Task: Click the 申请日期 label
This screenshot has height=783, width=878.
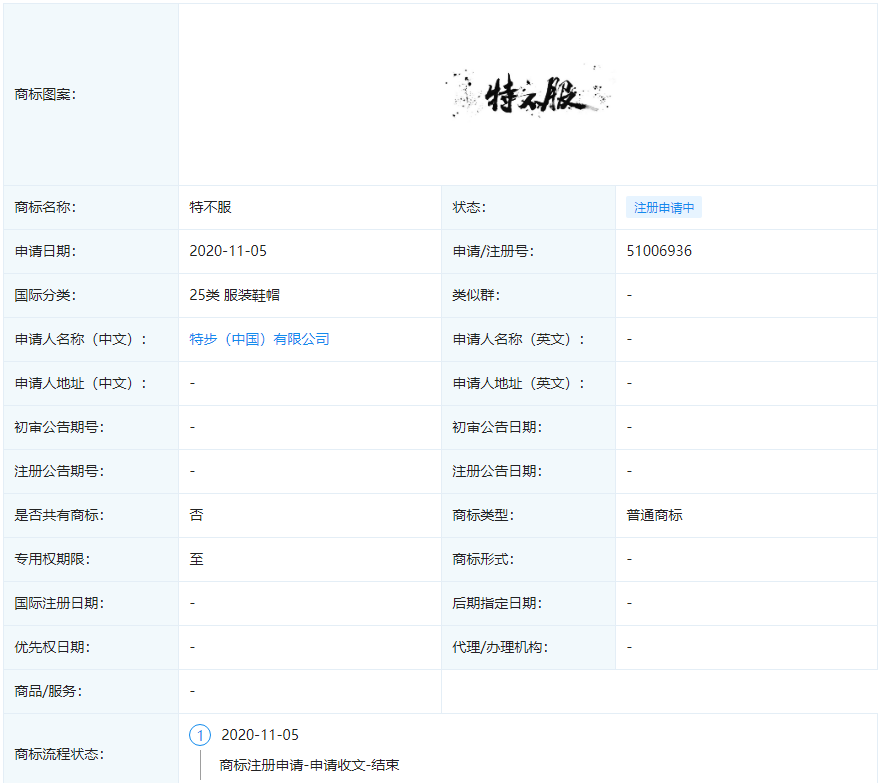Action: (45, 251)
